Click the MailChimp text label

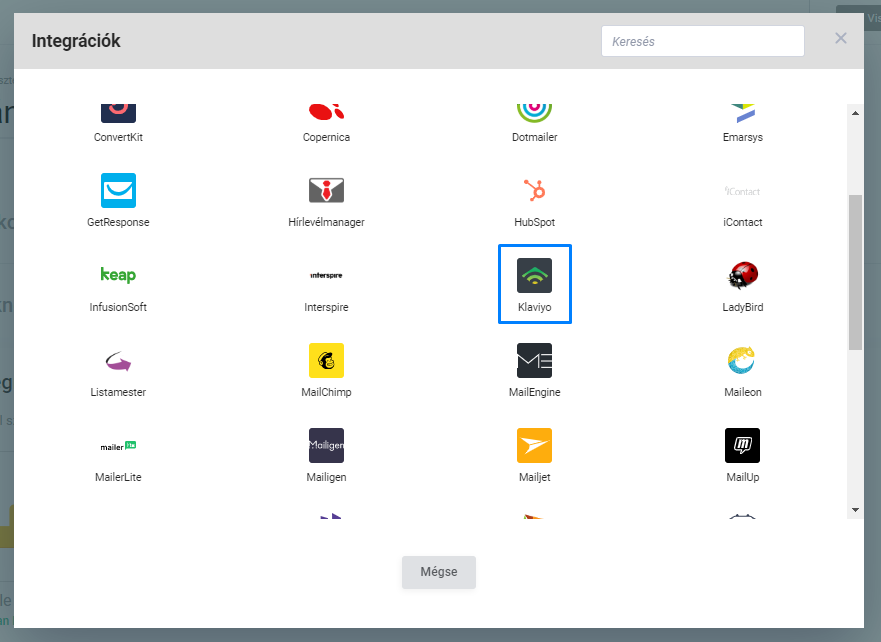326,392
